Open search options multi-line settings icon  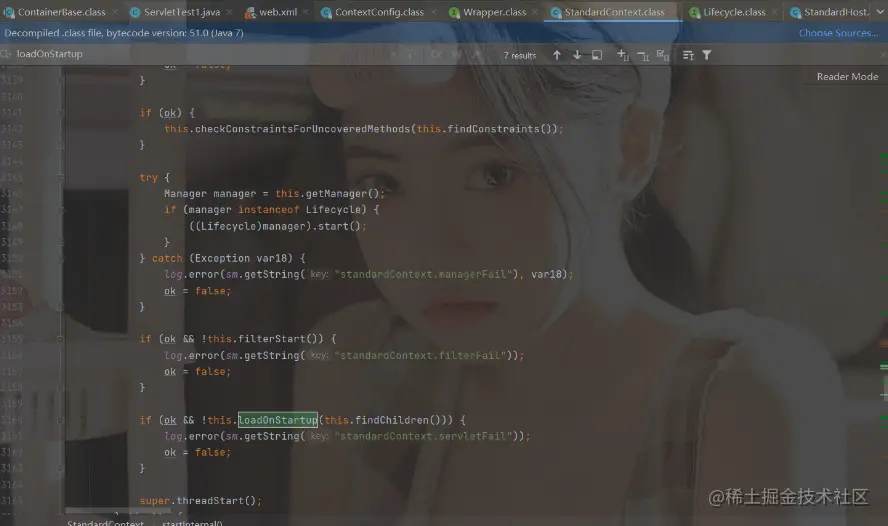pyautogui.click(x=688, y=55)
